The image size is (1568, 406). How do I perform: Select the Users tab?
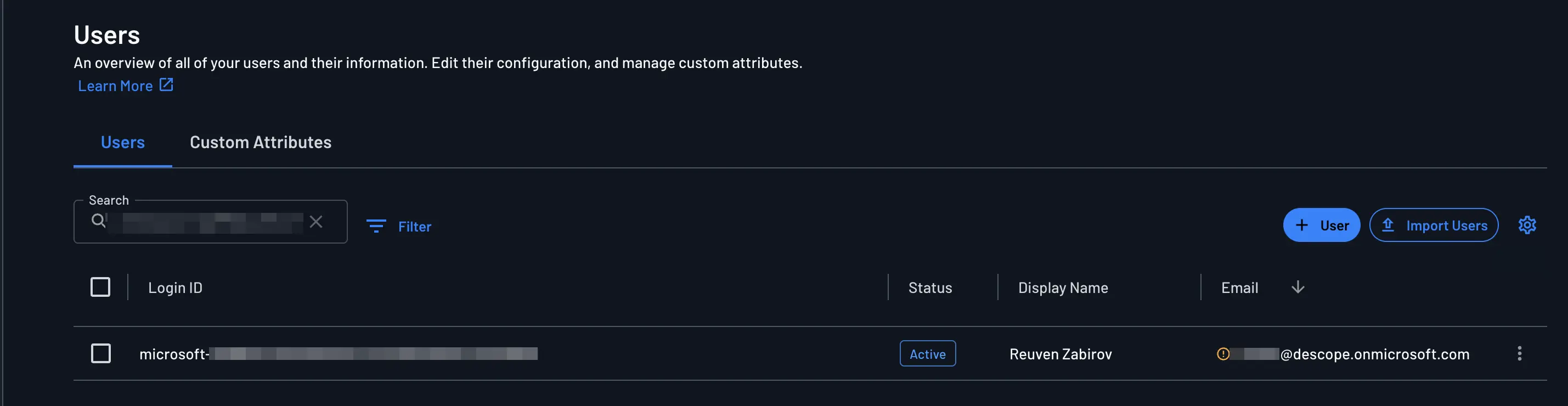[x=123, y=143]
